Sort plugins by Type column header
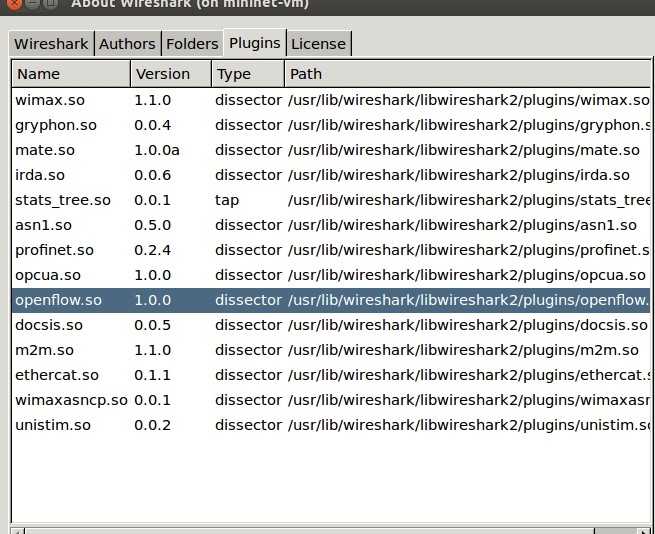Image resolution: width=655 pixels, height=534 pixels. coord(248,74)
